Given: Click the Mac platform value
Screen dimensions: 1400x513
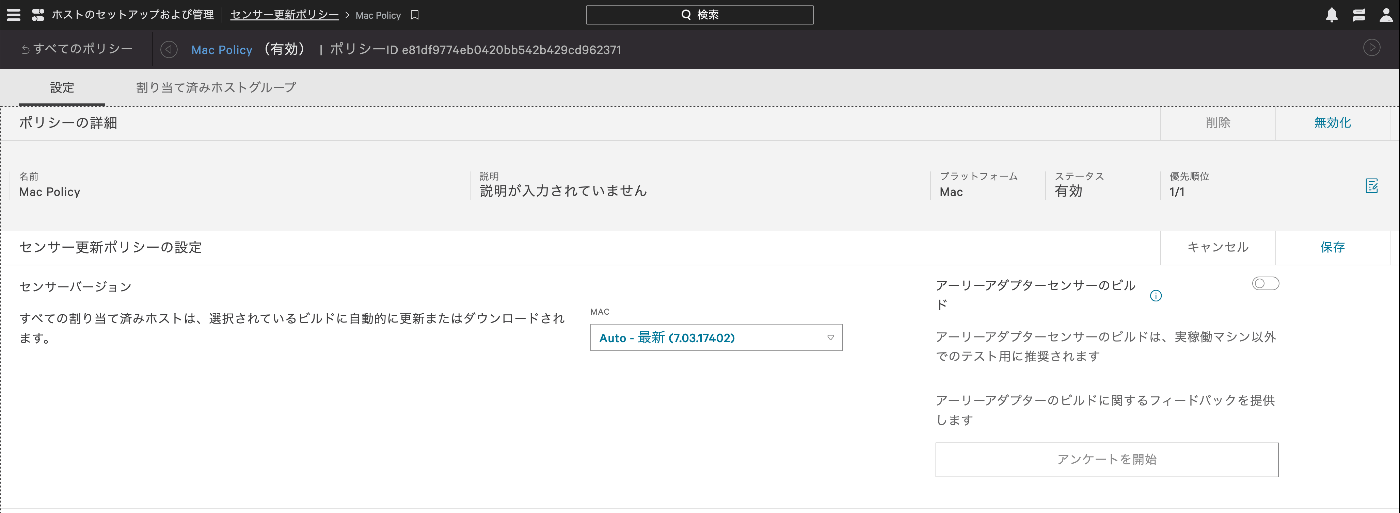Looking at the screenshot, I should point(951,191).
